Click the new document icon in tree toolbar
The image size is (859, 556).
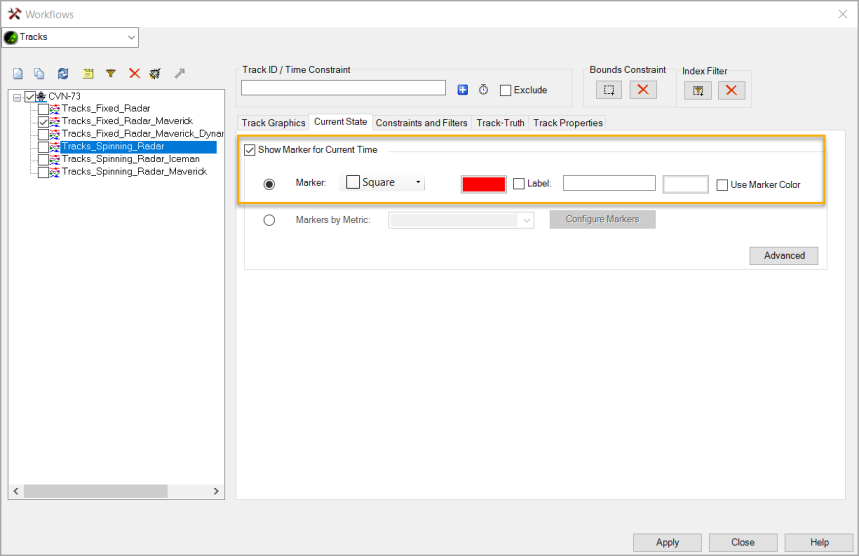tap(17, 74)
